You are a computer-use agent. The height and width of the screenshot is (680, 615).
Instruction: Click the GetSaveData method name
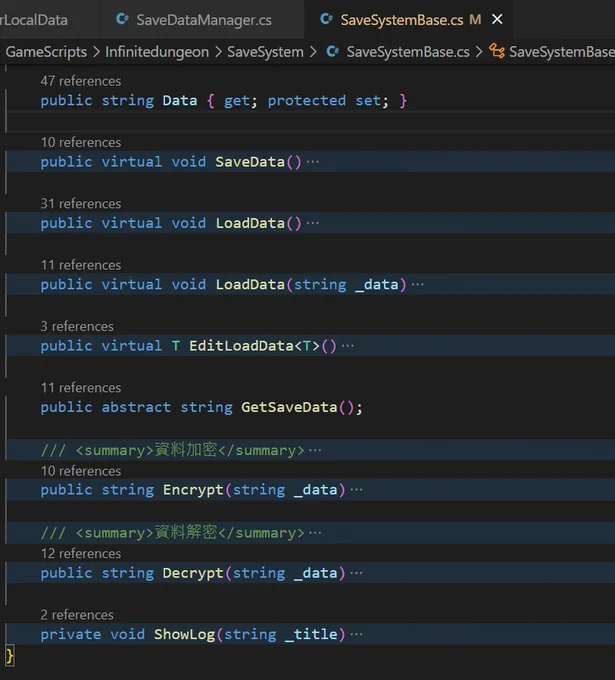[289, 407]
